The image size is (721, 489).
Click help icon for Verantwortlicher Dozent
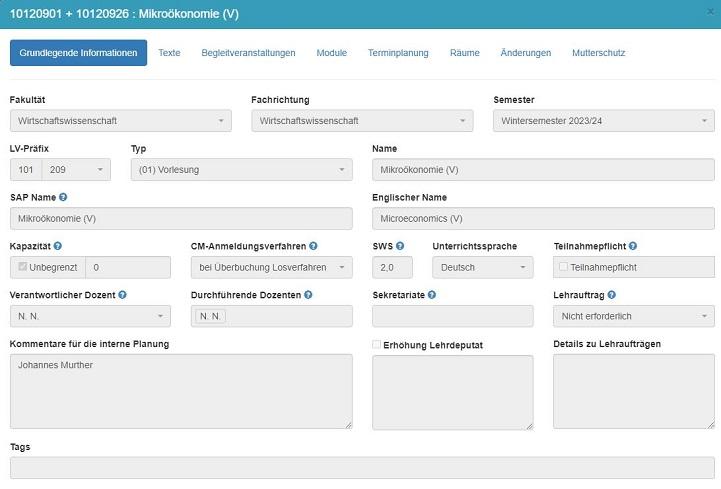(x=122, y=295)
